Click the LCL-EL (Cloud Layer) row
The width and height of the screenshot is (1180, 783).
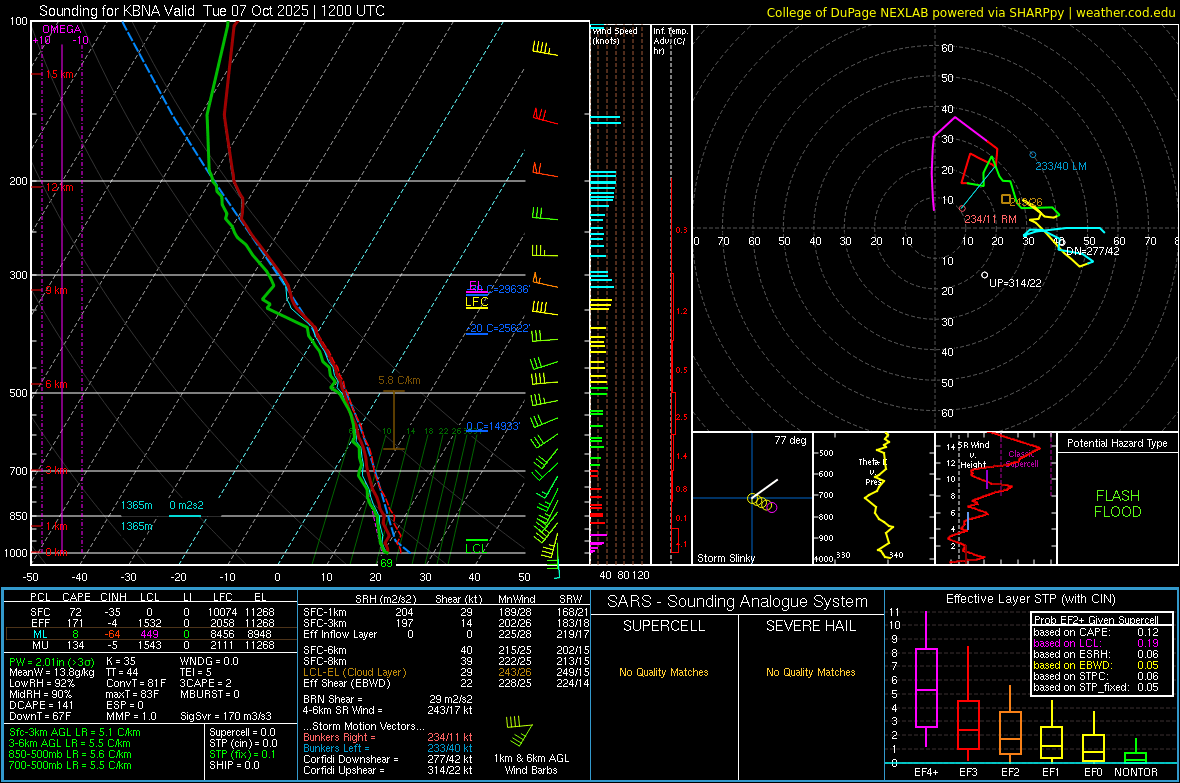point(446,672)
